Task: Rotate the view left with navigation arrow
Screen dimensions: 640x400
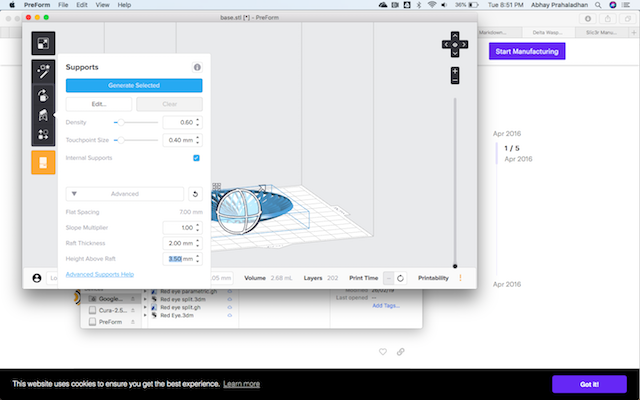Action: pos(446,44)
